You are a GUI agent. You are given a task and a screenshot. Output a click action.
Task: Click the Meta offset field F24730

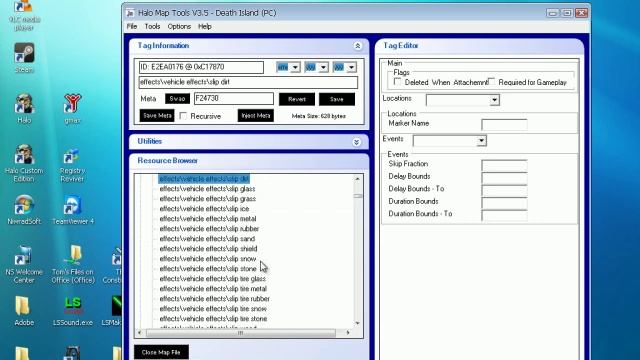pyautogui.click(x=234, y=98)
